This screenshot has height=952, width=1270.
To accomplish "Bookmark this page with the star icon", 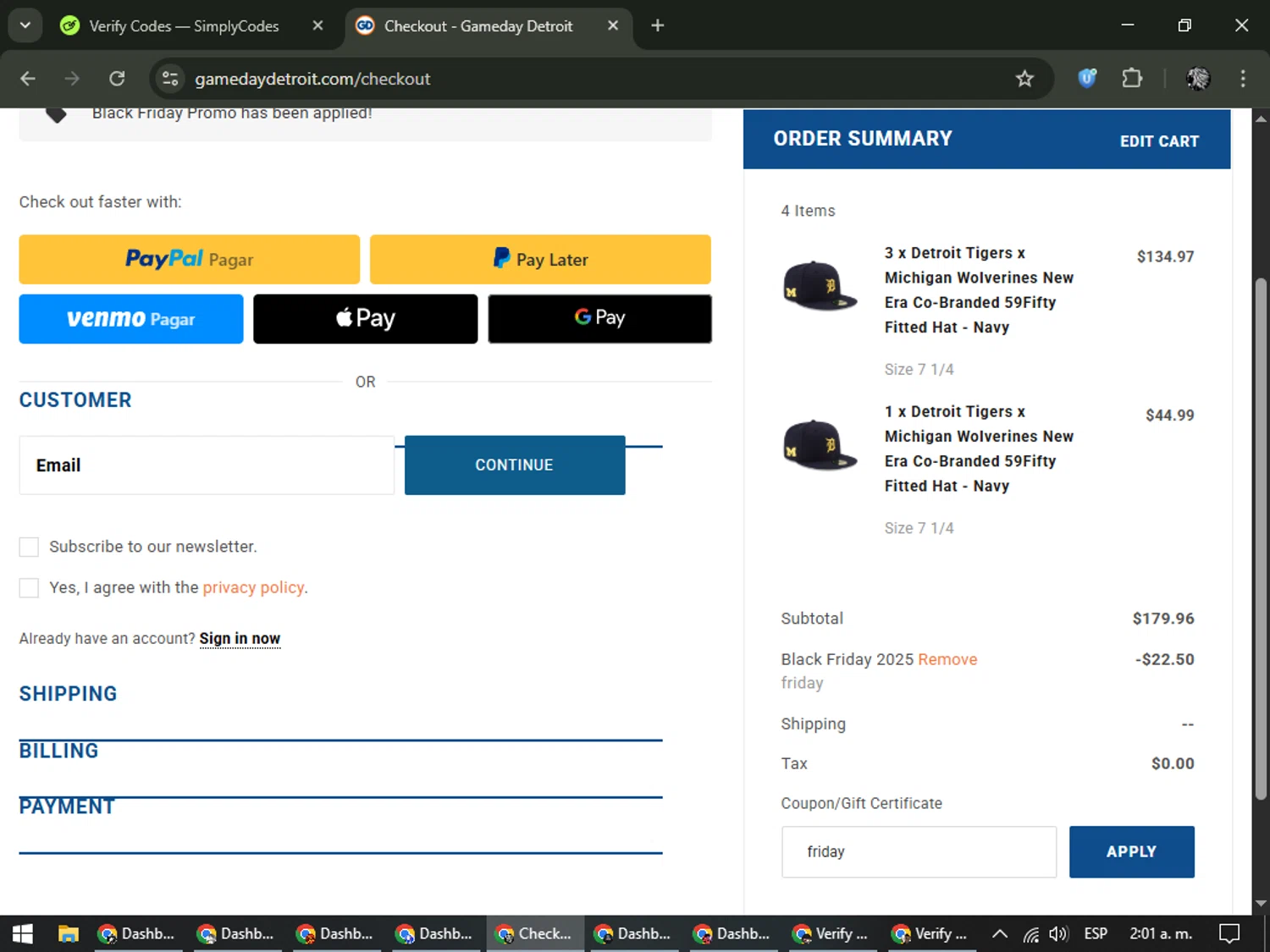I will point(1024,79).
